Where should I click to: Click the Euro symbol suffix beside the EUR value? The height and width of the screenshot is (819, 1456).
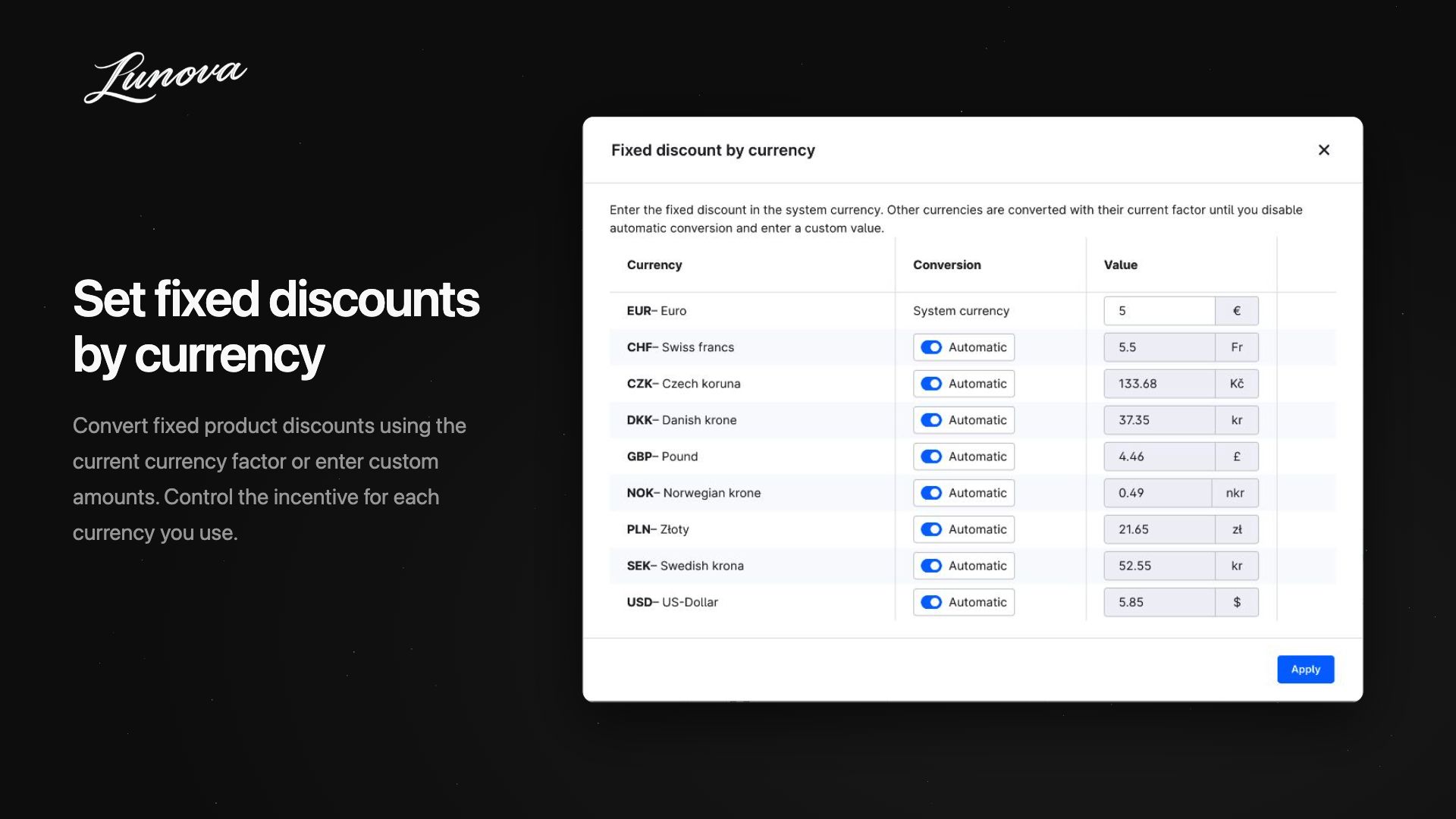click(x=1237, y=311)
